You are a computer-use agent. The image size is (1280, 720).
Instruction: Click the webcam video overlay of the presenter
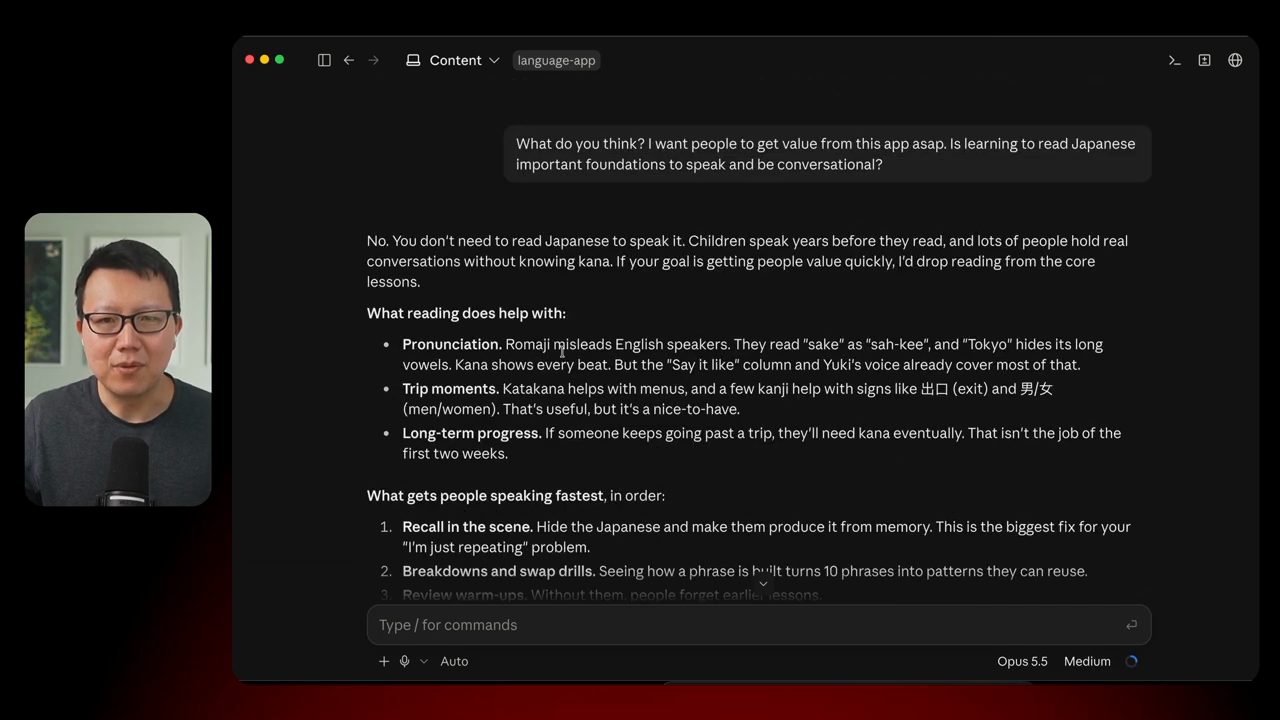pos(118,359)
